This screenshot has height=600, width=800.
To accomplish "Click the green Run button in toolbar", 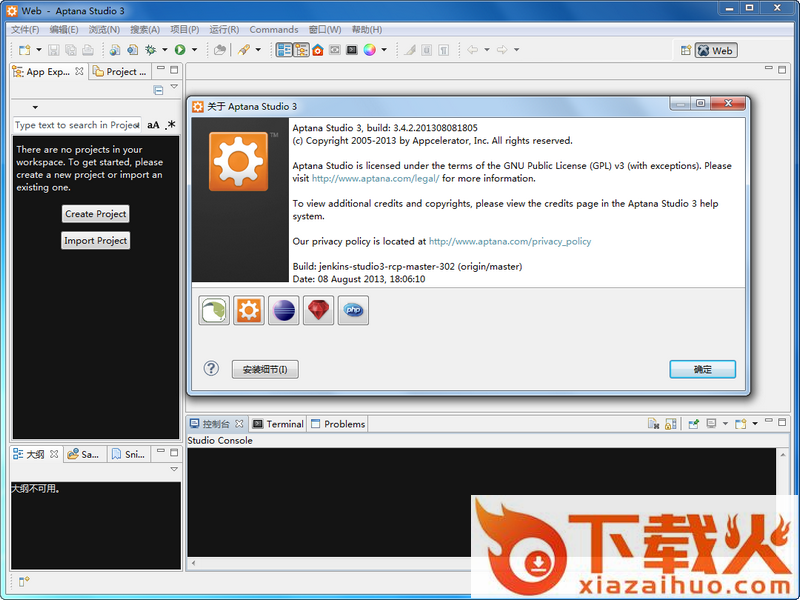I will 180,49.
